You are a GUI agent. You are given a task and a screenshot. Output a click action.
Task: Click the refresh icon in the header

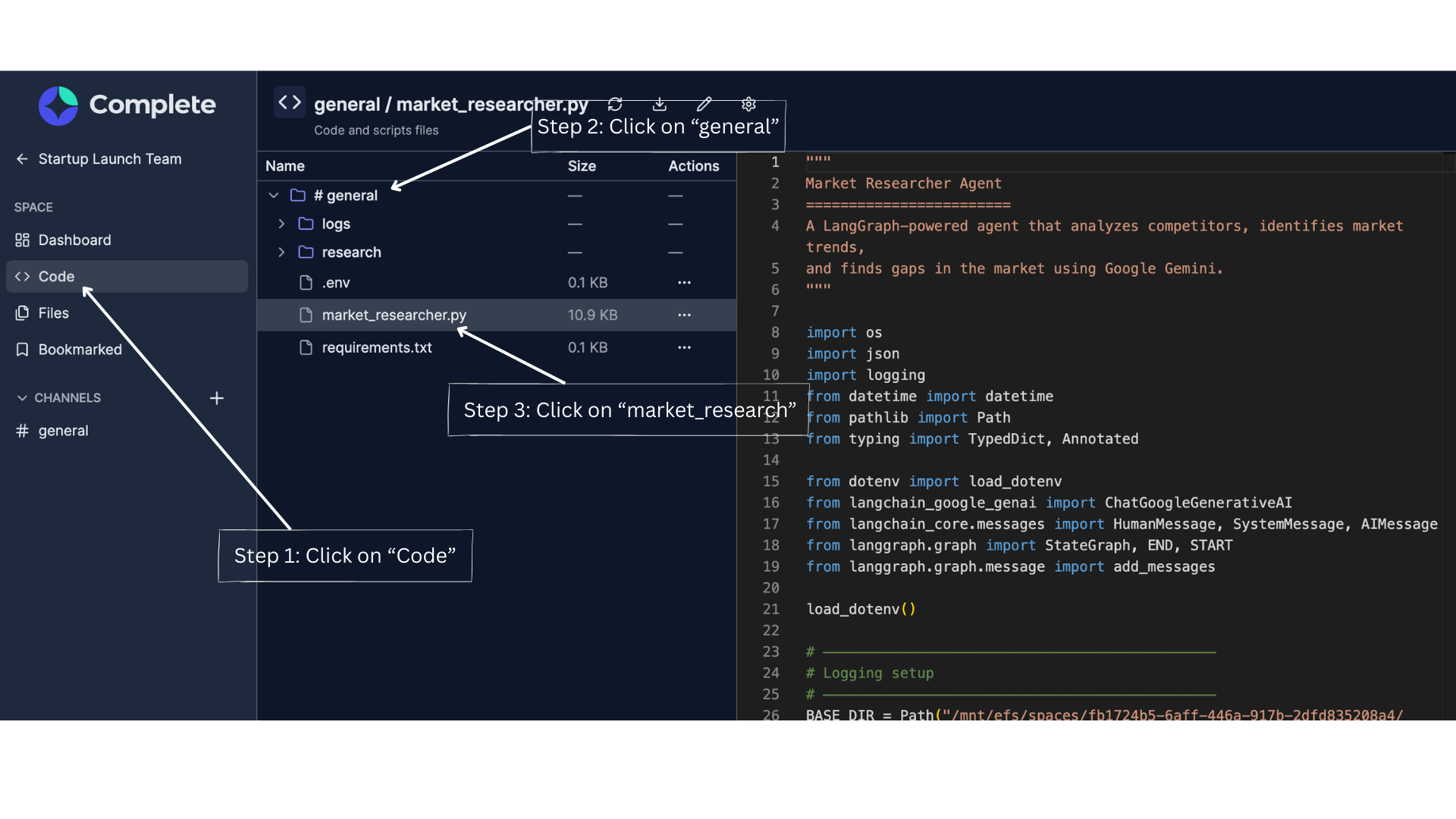point(615,104)
